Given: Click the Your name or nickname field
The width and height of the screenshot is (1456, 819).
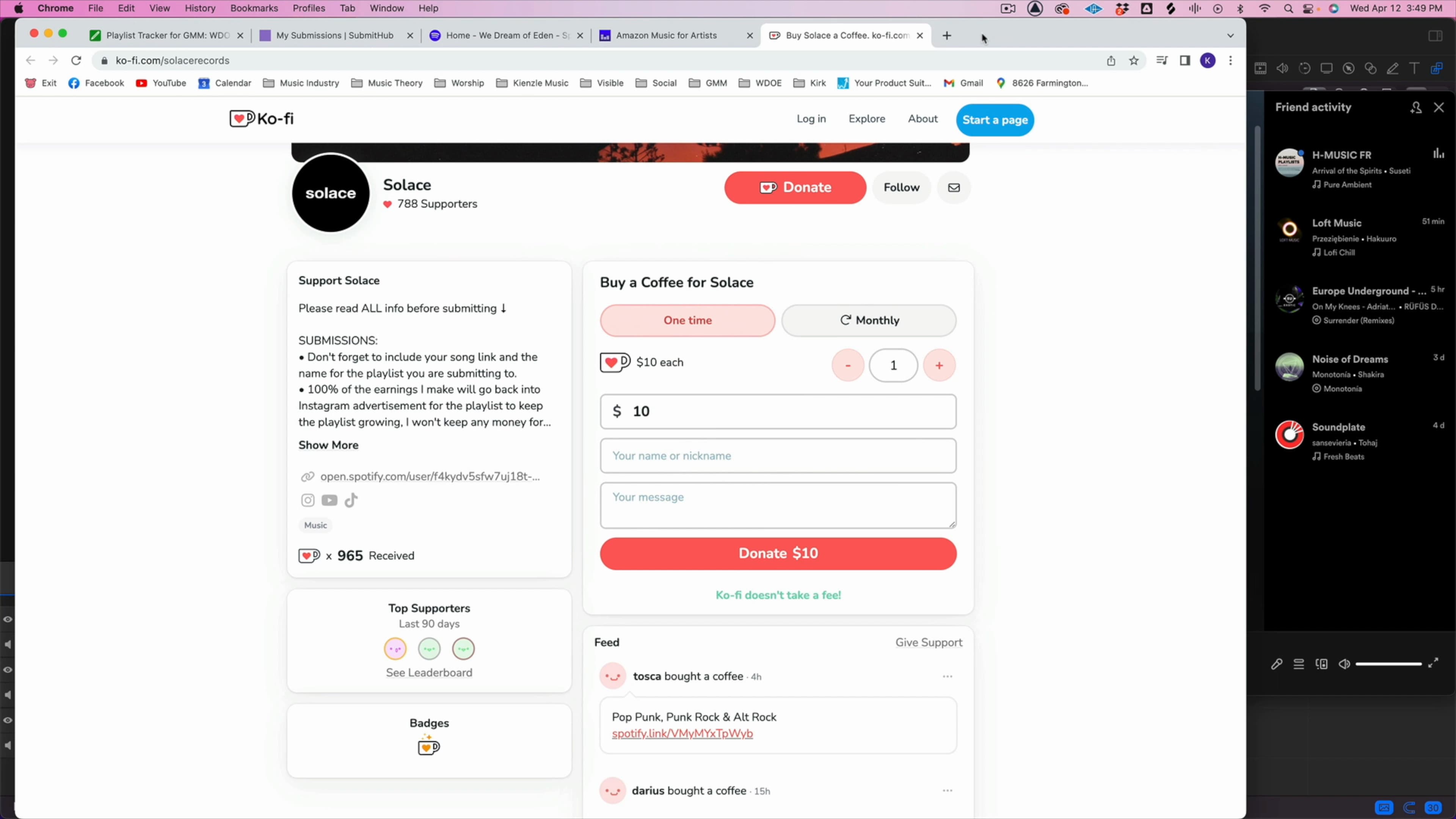Looking at the screenshot, I should 778,455.
